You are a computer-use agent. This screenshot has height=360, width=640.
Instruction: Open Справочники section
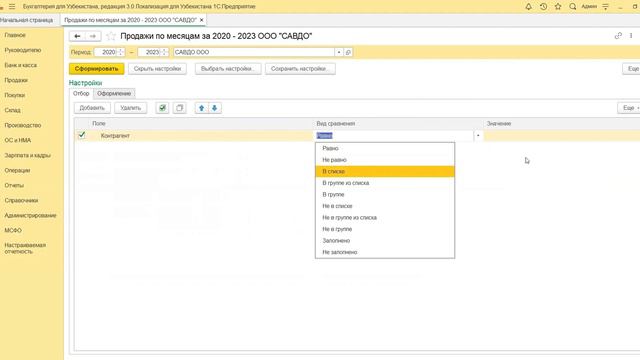tap(21, 200)
